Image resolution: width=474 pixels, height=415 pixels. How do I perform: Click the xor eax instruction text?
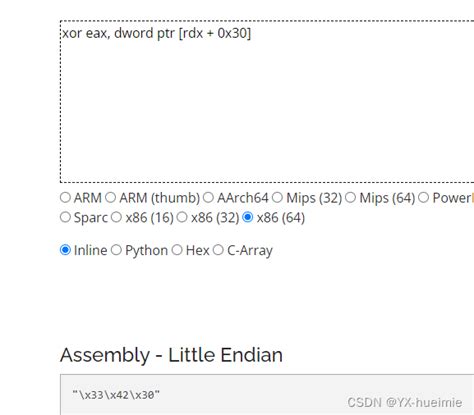[x=157, y=33]
